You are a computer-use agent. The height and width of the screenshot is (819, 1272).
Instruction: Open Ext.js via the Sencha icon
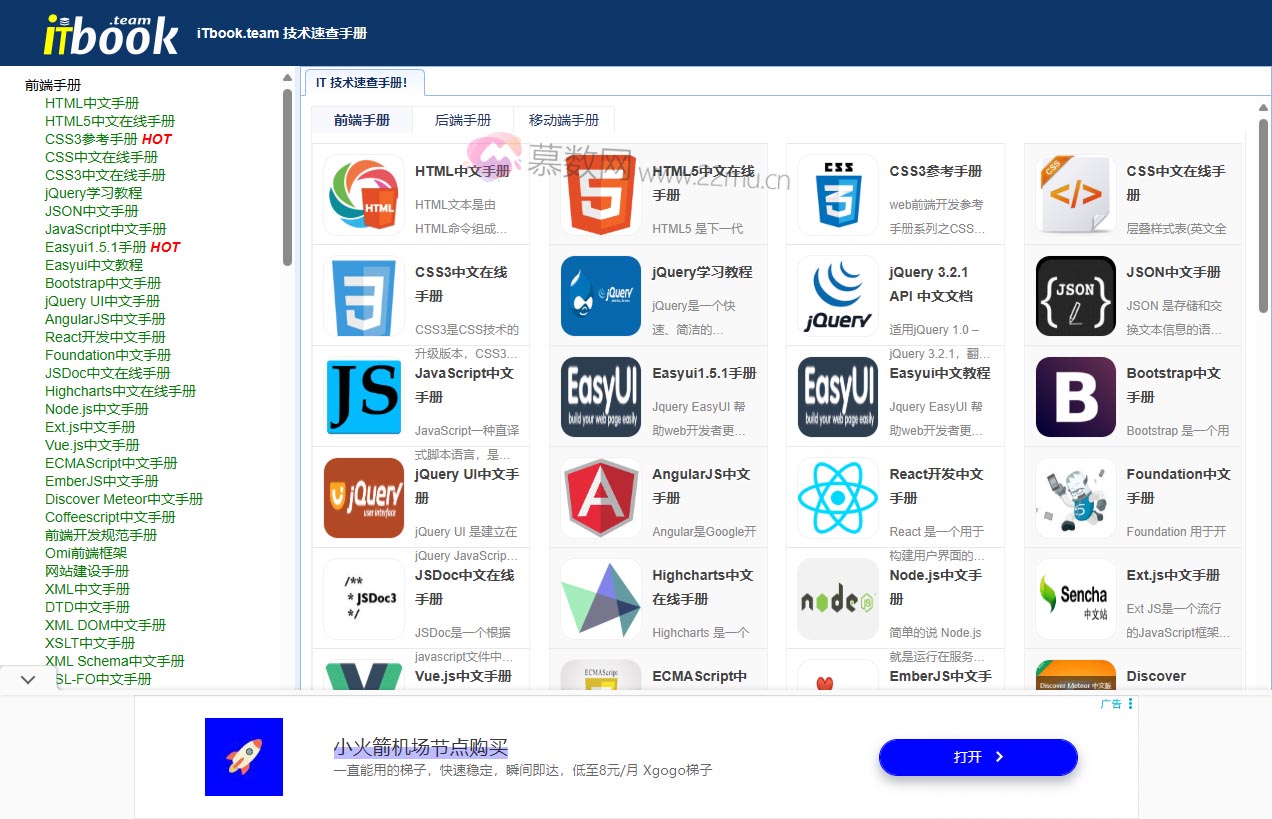[x=1073, y=598]
